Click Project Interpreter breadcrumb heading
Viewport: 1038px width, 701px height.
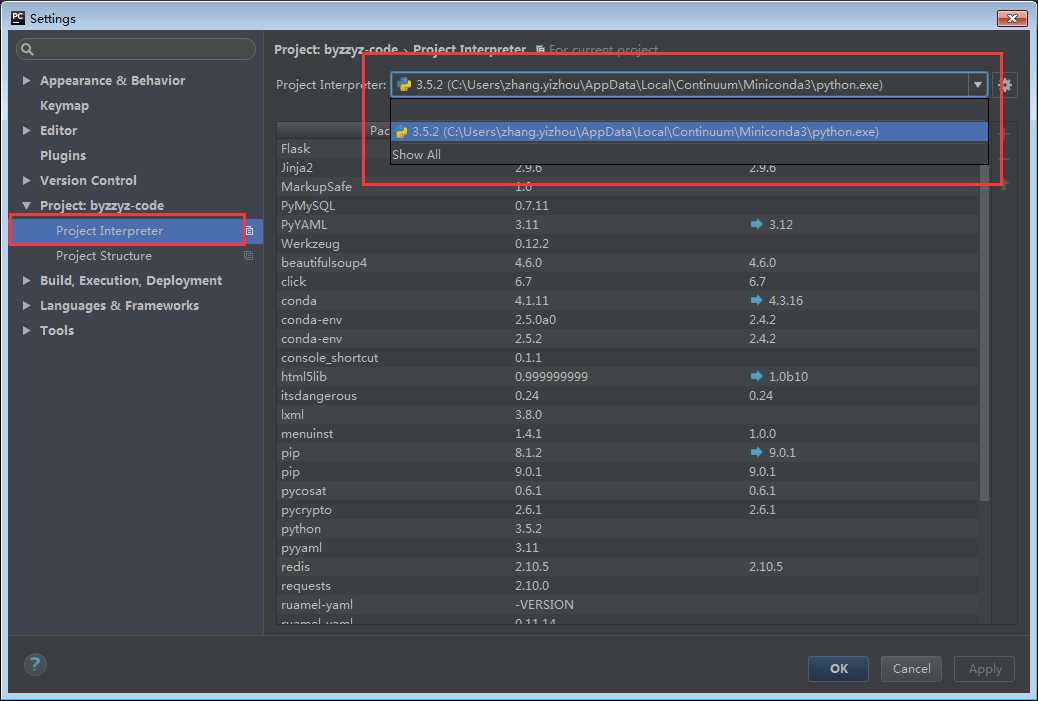point(469,50)
